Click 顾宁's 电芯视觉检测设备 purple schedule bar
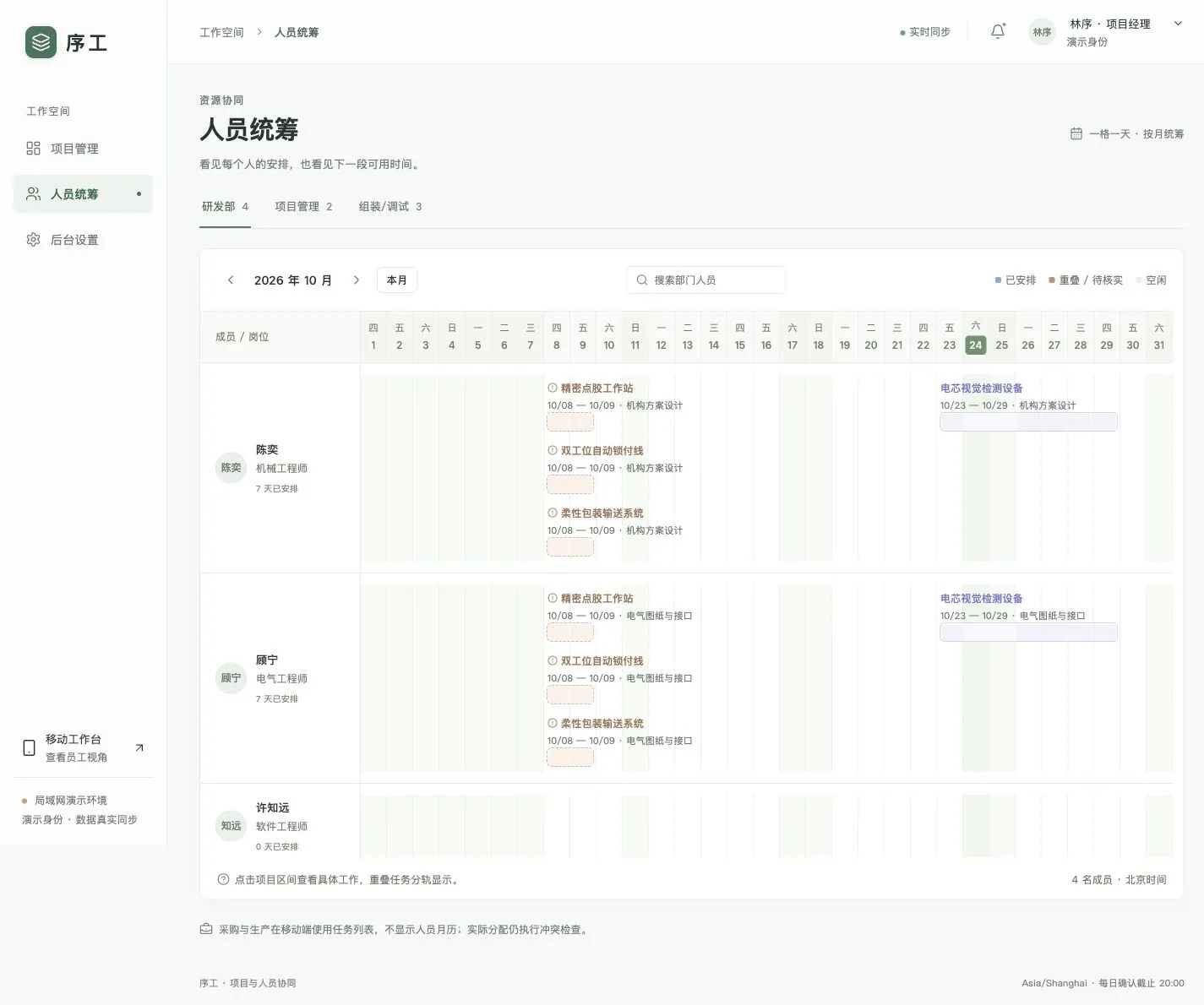The height and width of the screenshot is (1005, 1204). click(1028, 633)
